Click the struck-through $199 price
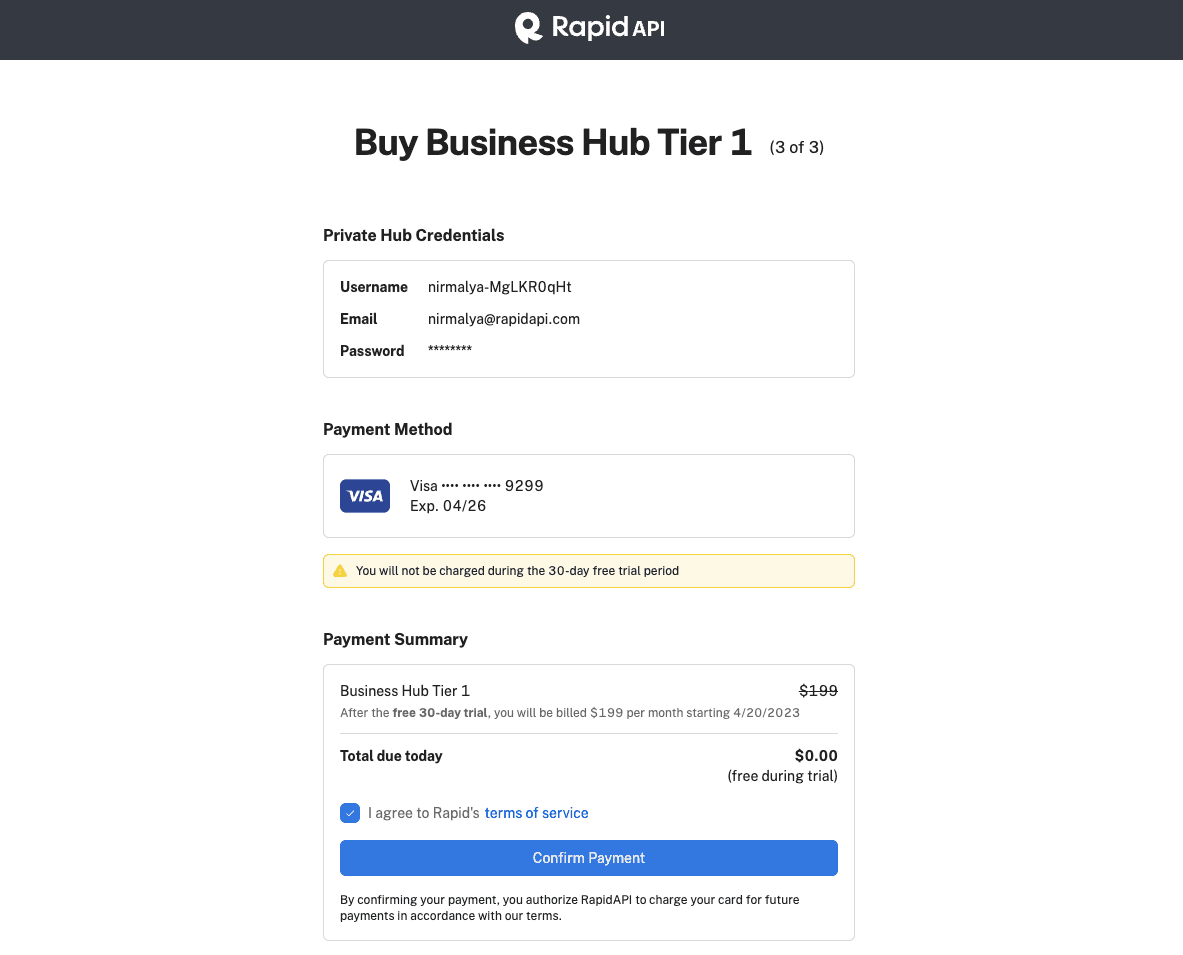This screenshot has height=955, width=1183. (819, 691)
